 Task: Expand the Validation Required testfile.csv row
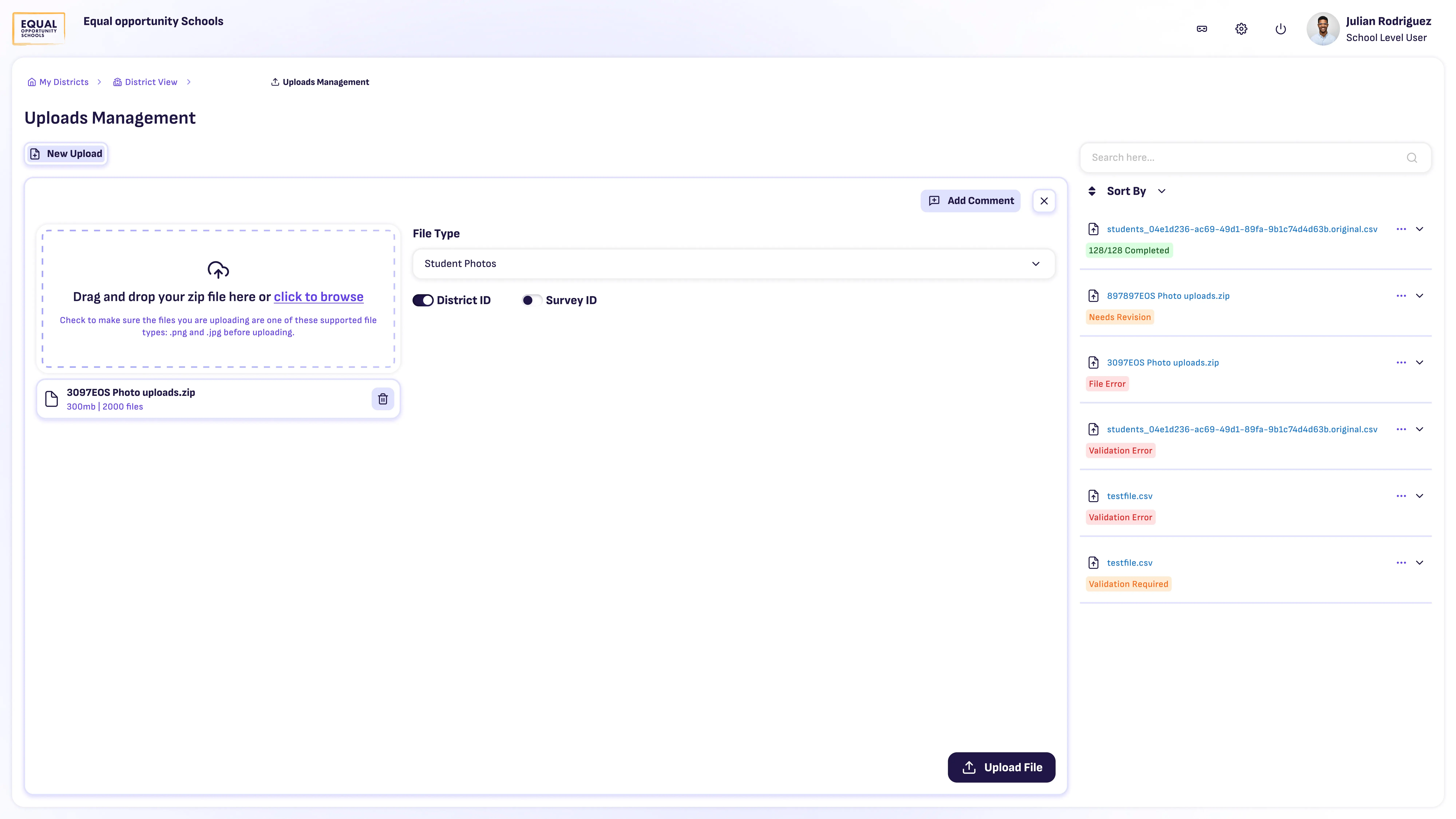1419,562
